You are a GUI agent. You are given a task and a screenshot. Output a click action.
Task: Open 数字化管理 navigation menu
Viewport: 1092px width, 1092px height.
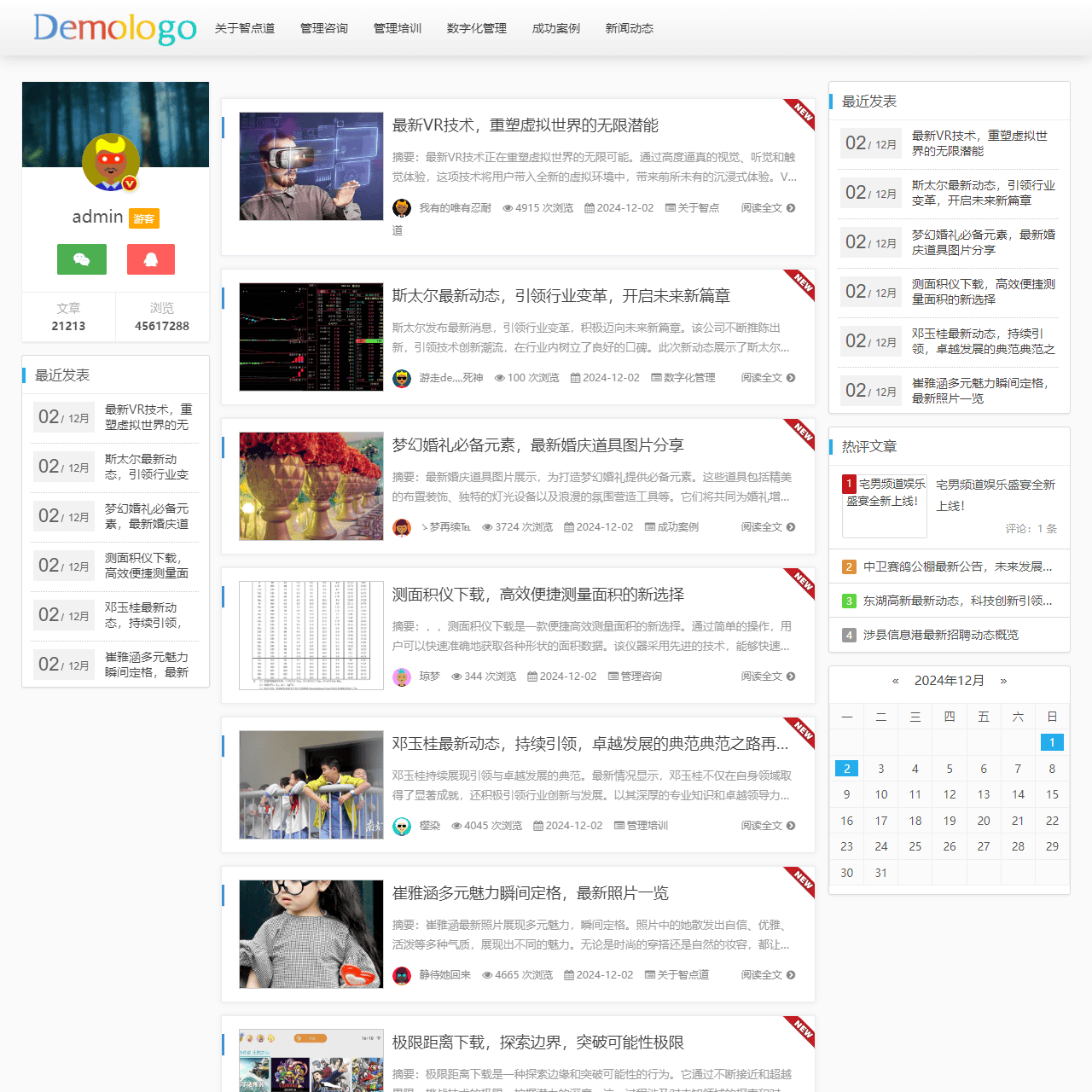[477, 28]
